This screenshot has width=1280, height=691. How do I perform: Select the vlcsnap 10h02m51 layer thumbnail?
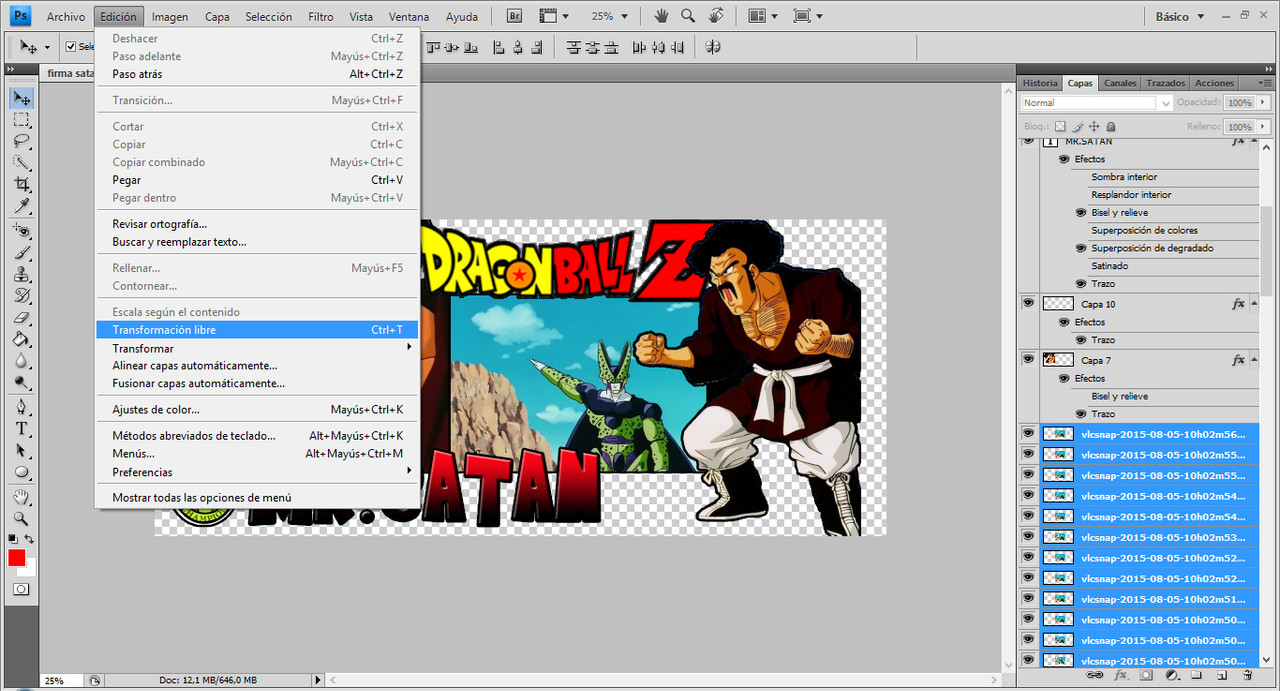[x=1057, y=598]
